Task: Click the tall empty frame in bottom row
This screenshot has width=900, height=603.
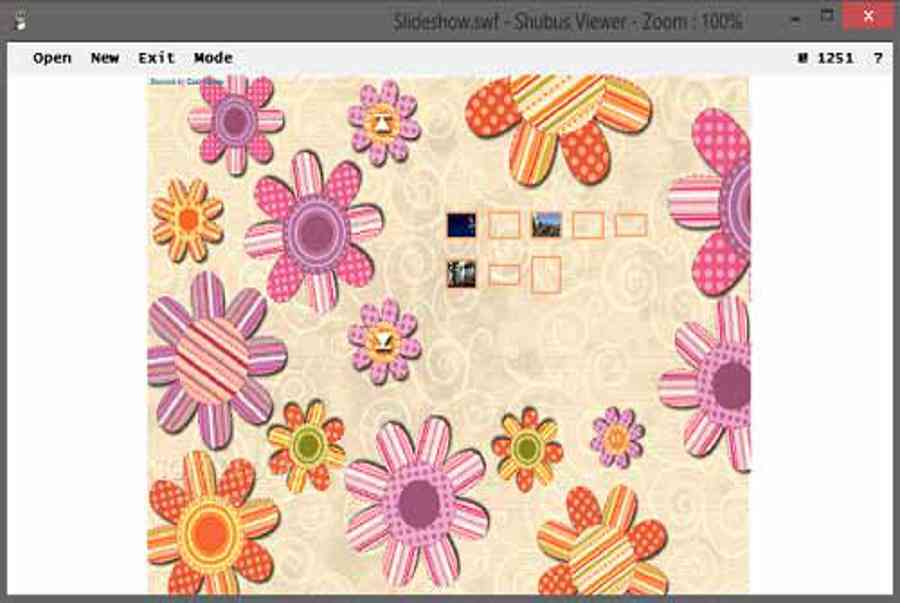Action: (546, 274)
